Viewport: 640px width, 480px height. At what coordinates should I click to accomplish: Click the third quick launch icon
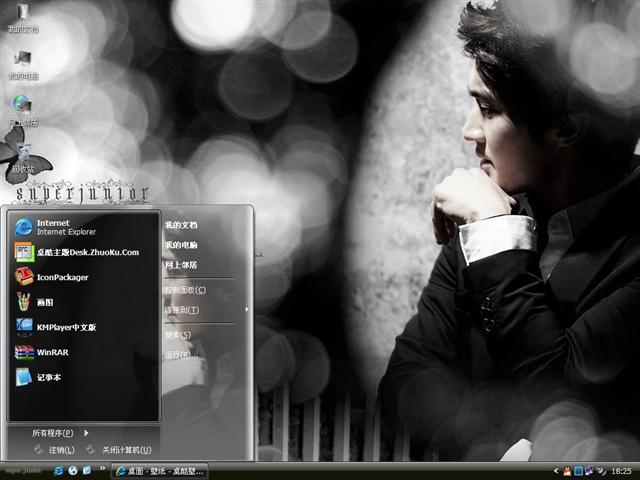(x=87, y=471)
